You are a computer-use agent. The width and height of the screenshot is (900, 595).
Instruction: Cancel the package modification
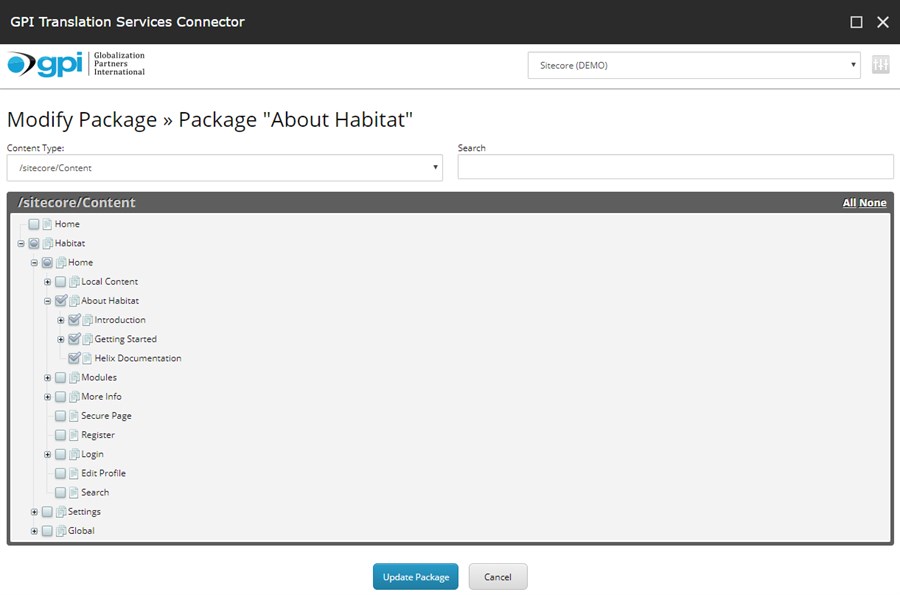pos(497,576)
